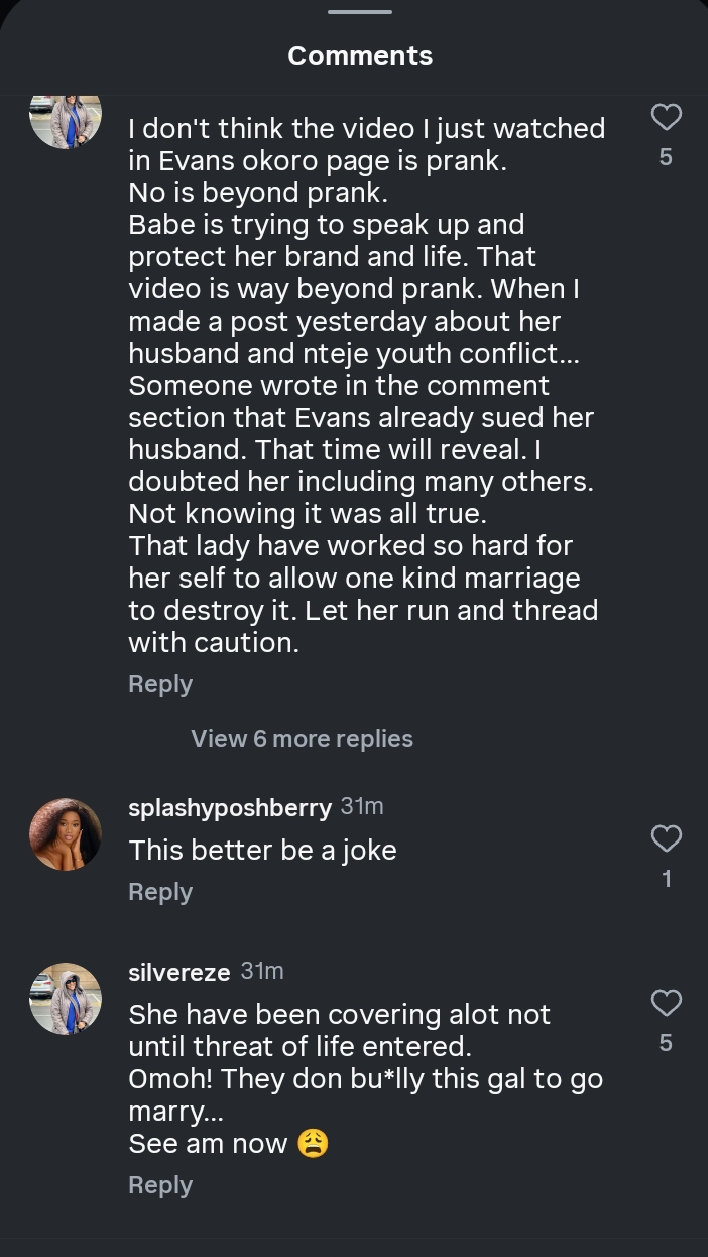Image resolution: width=708 pixels, height=1257 pixels.
Task: Like the Evans okoro prank comment
Action: coord(666,118)
